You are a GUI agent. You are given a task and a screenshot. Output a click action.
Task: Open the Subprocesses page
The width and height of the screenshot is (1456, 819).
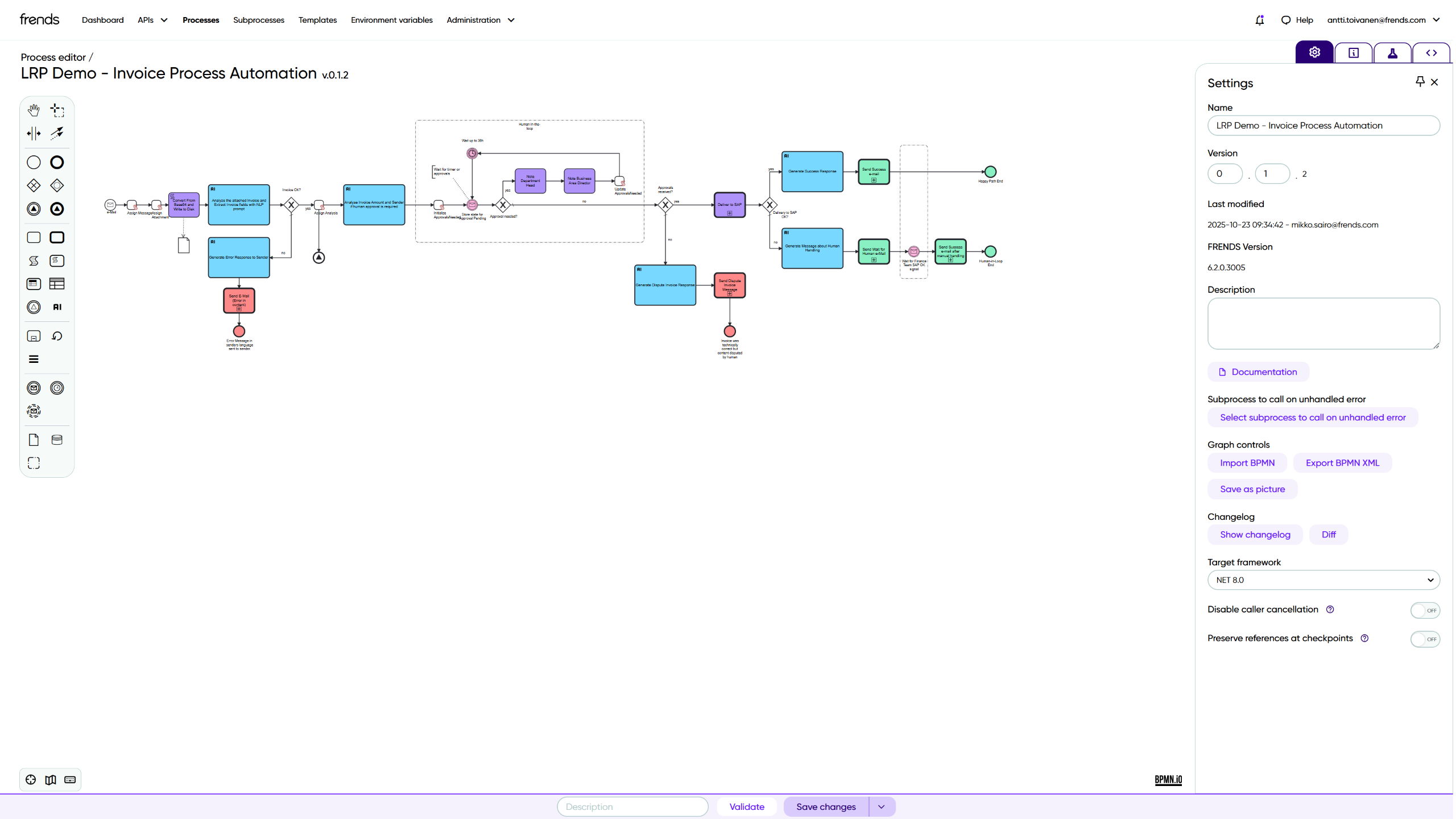[258, 20]
